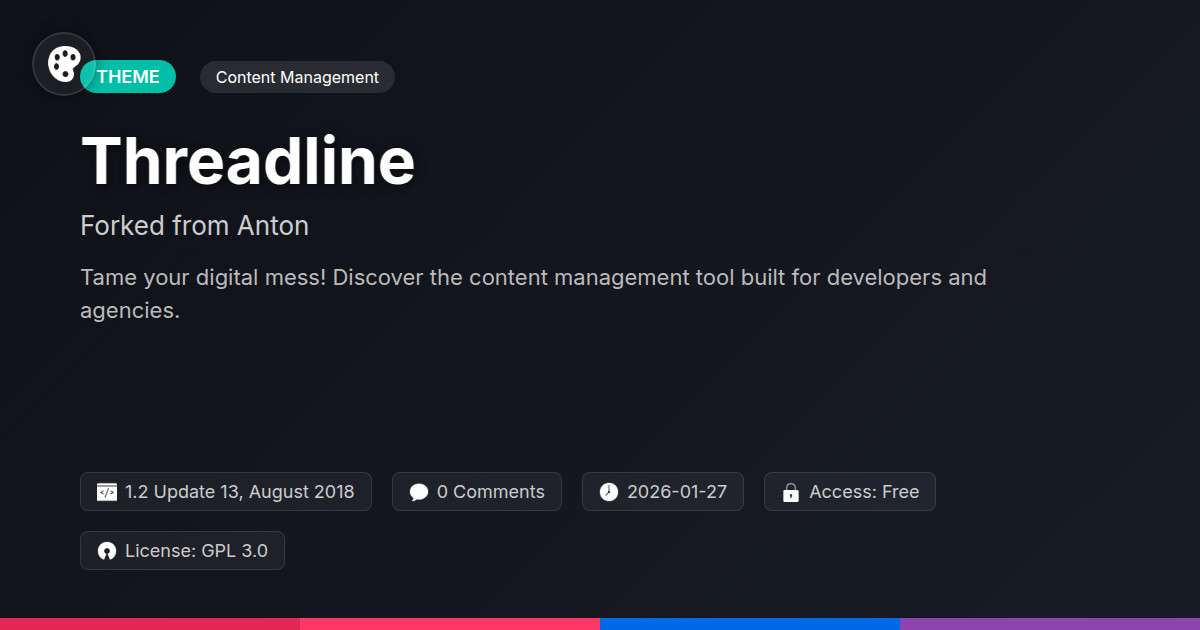Viewport: 1200px width, 630px height.
Task: Click the Threadline title heading
Action: pyautogui.click(x=248, y=161)
